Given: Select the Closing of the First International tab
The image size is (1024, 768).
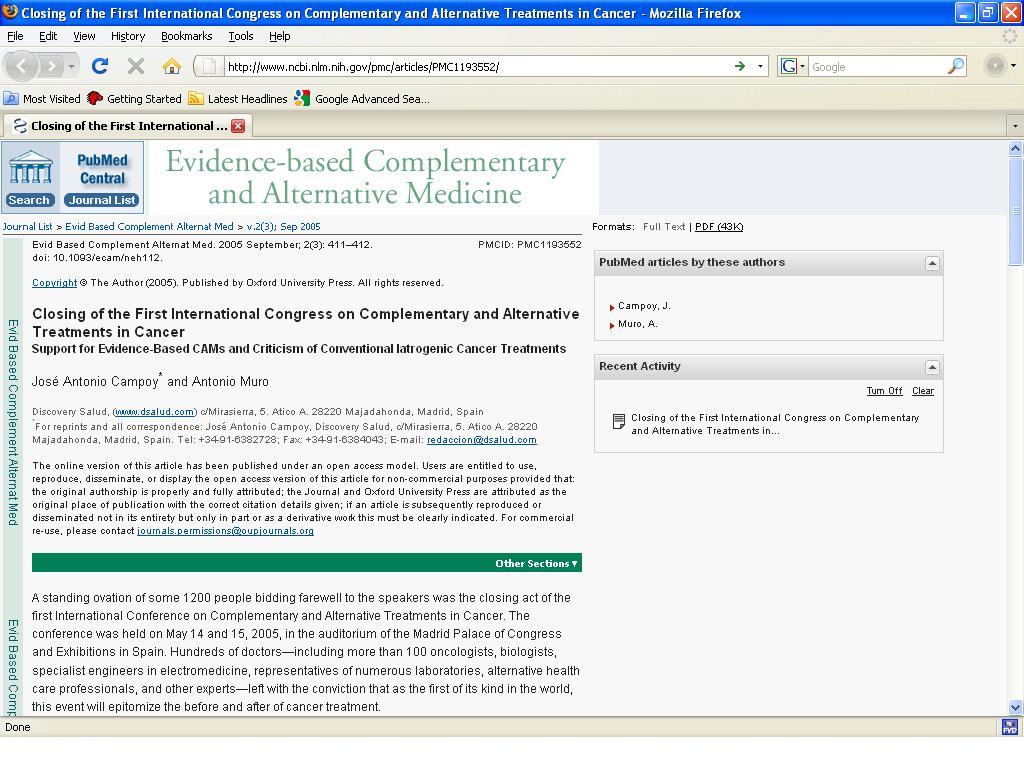Looking at the screenshot, I should click(128, 126).
